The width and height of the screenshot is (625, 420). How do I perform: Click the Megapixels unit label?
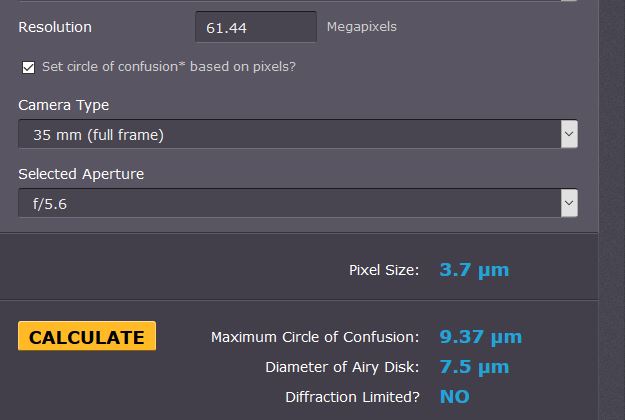point(361,27)
